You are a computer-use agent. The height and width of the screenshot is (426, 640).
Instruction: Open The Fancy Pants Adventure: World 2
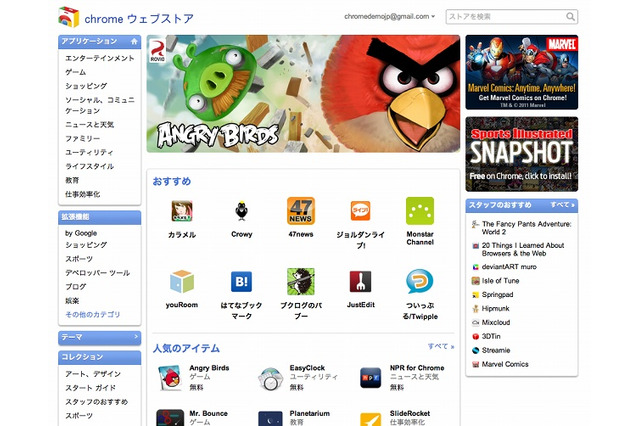527,228
